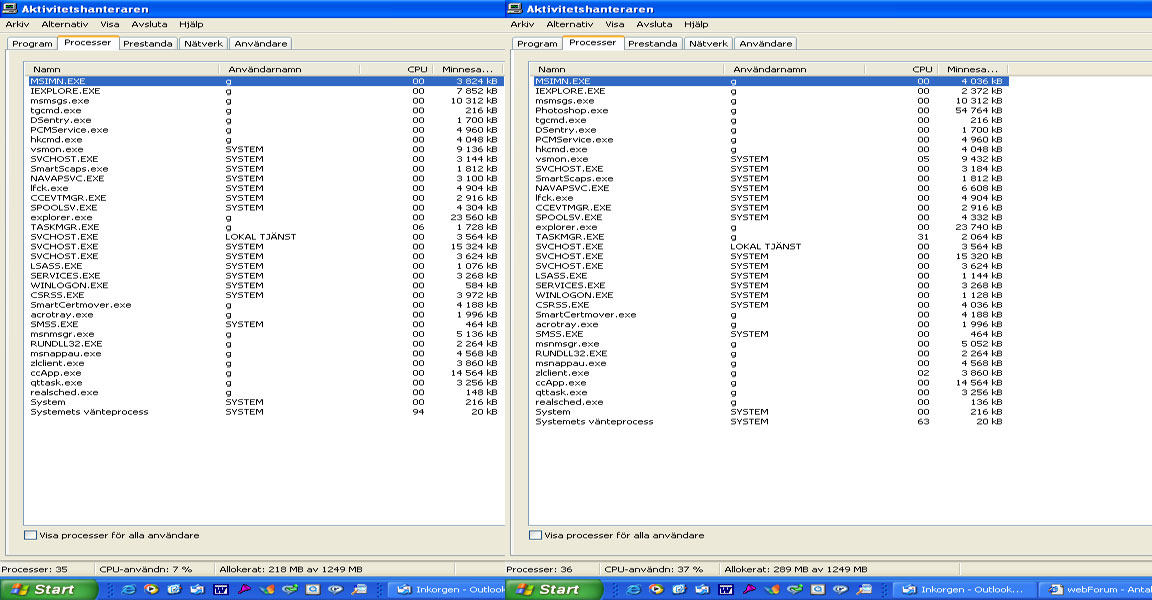Sort by Minnesa... column in the left window
The width and height of the screenshot is (1152, 600).
click(x=467, y=69)
